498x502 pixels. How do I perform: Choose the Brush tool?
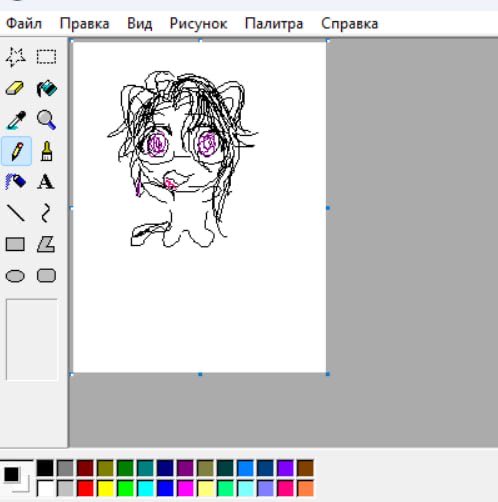click(47, 151)
